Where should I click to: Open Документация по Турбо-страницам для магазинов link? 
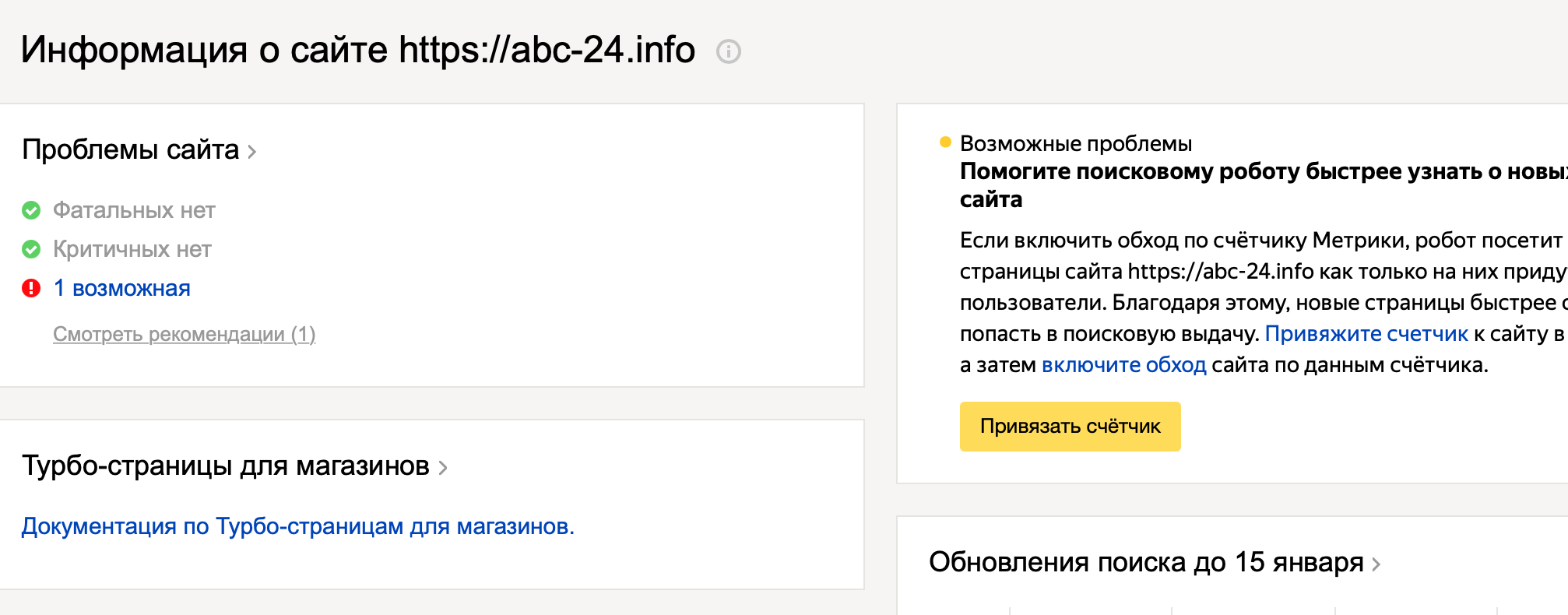tap(297, 526)
